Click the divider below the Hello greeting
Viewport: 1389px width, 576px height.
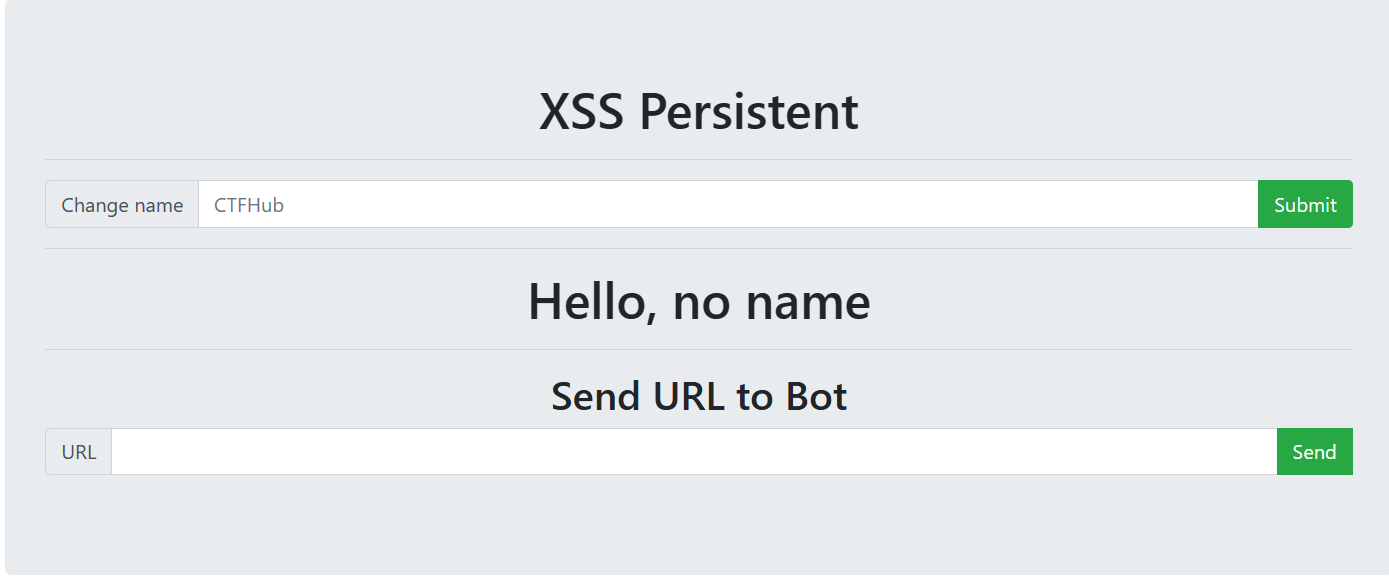tap(699, 349)
